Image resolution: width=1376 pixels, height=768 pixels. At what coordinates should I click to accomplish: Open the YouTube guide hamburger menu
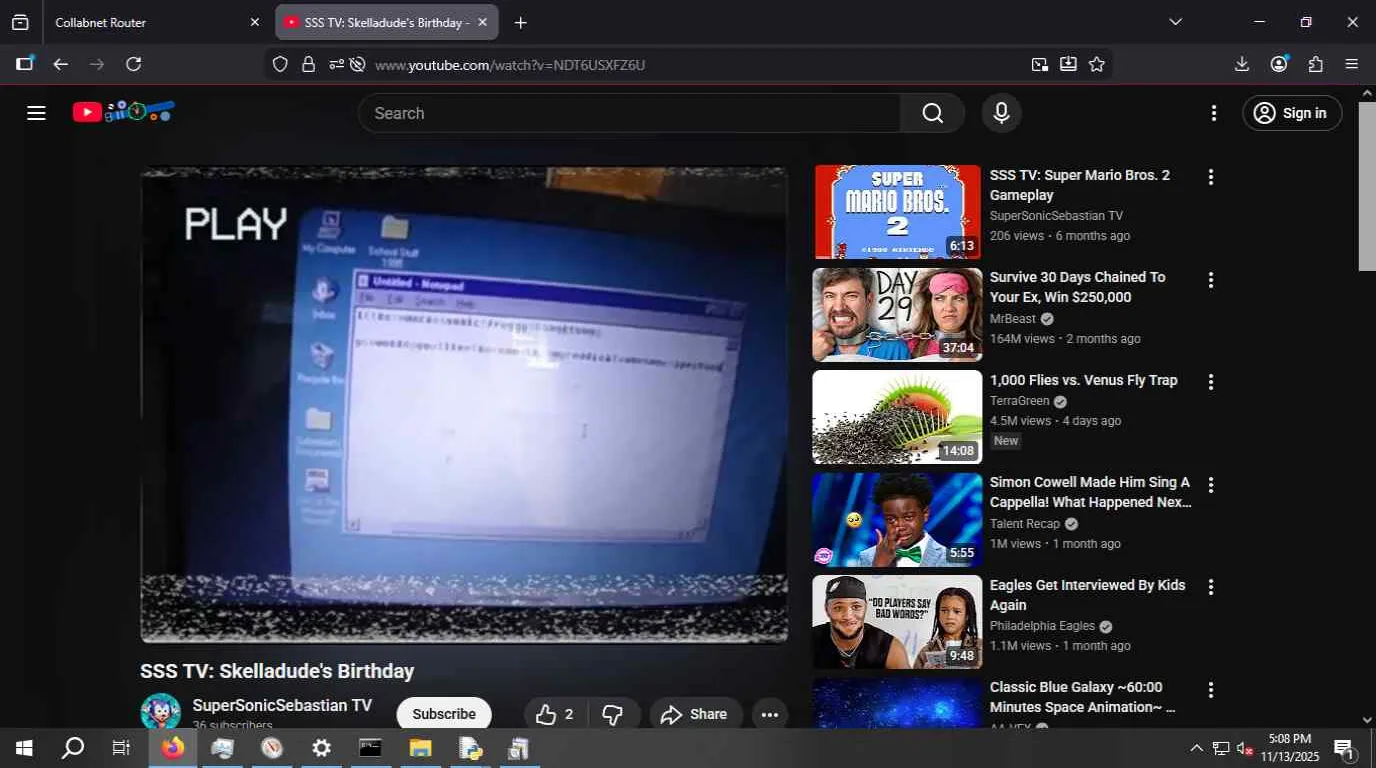tap(37, 113)
